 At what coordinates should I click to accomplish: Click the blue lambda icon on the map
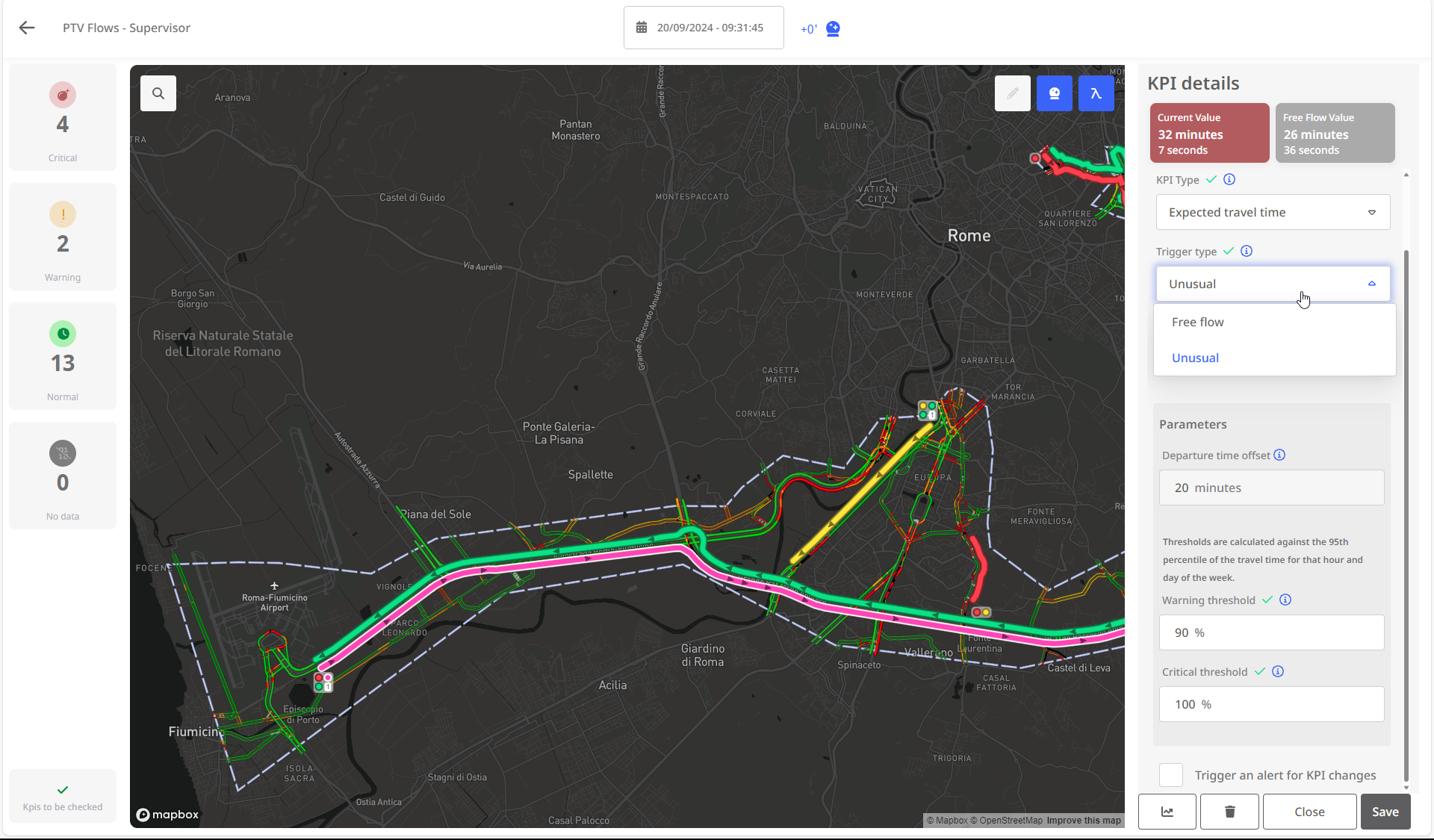(1096, 93)
